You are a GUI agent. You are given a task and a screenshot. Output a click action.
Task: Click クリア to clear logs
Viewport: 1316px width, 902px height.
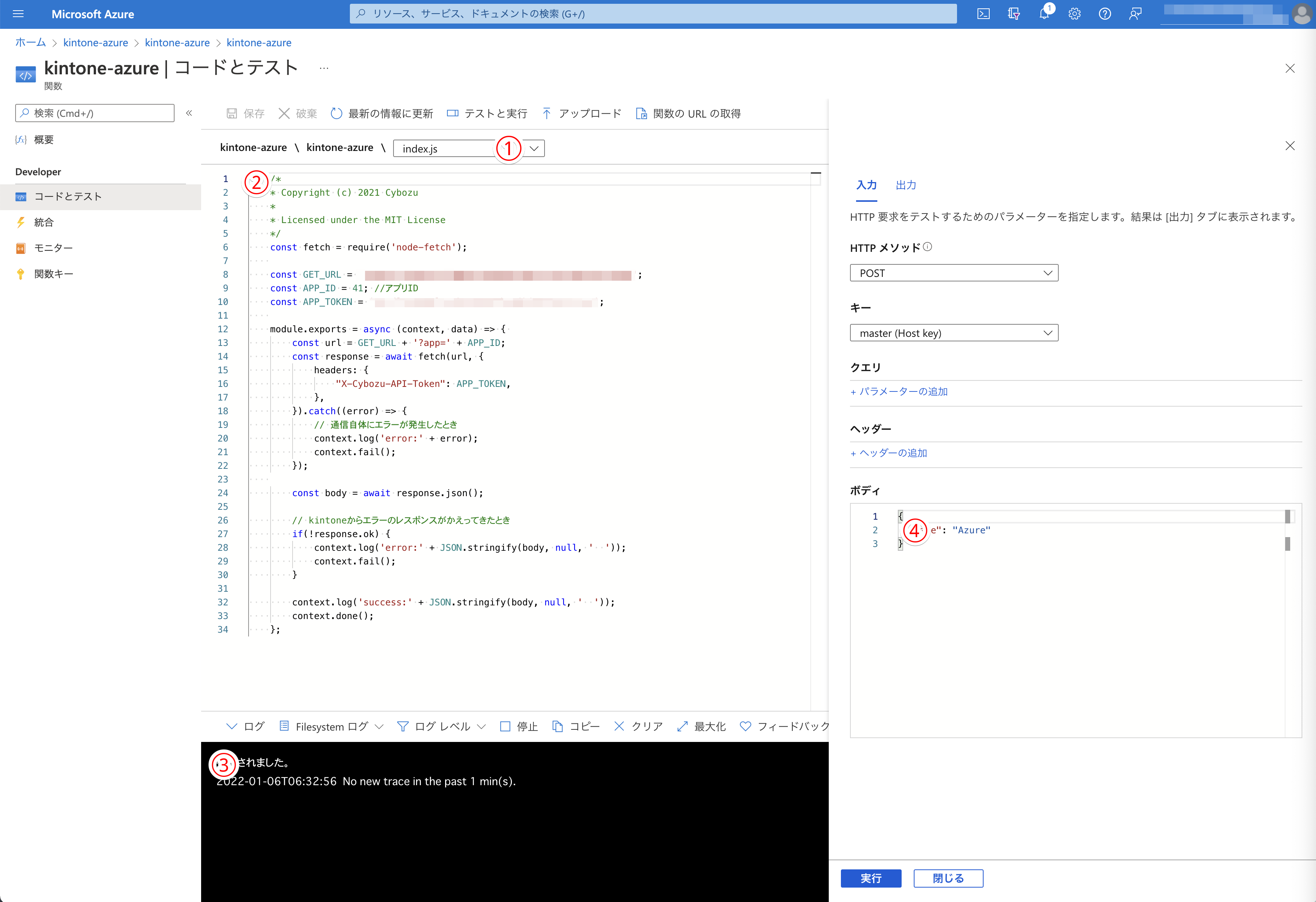pyautogui.click(x=638, y=726)
